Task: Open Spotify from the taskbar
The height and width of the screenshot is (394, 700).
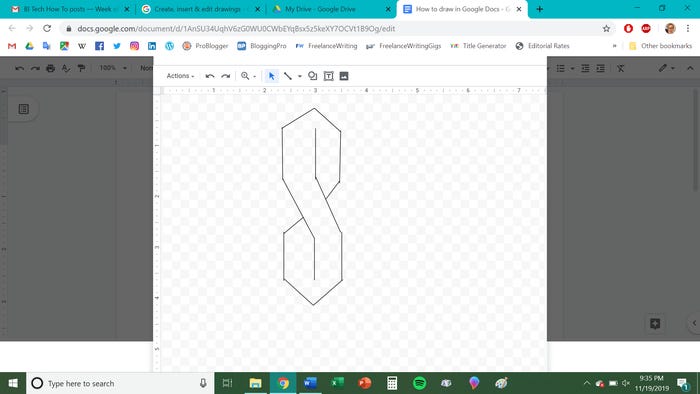Action: tap(419, 383)
